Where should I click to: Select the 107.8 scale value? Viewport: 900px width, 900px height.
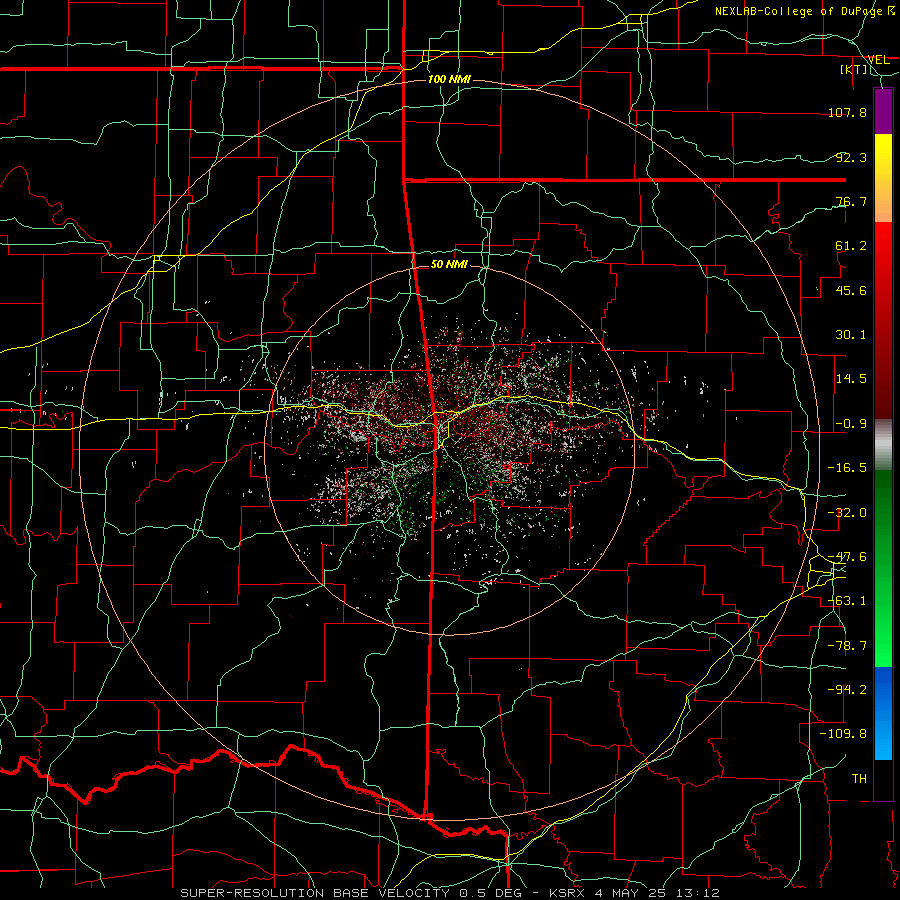tap(847, 112)
